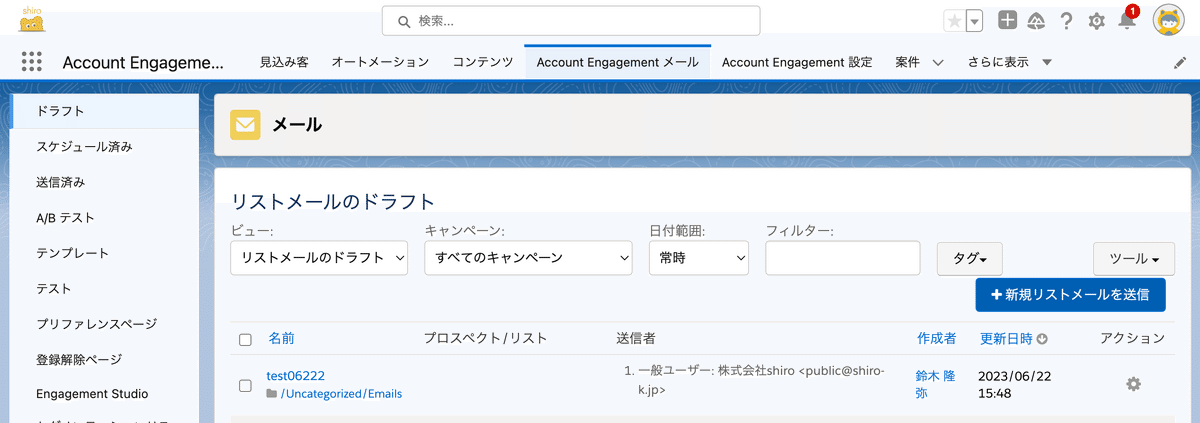Open the /Uncategorized/Emails folder link
The height and width of the screenshot is (423, 1200).
pyautogui.click(x=341, y=394)
